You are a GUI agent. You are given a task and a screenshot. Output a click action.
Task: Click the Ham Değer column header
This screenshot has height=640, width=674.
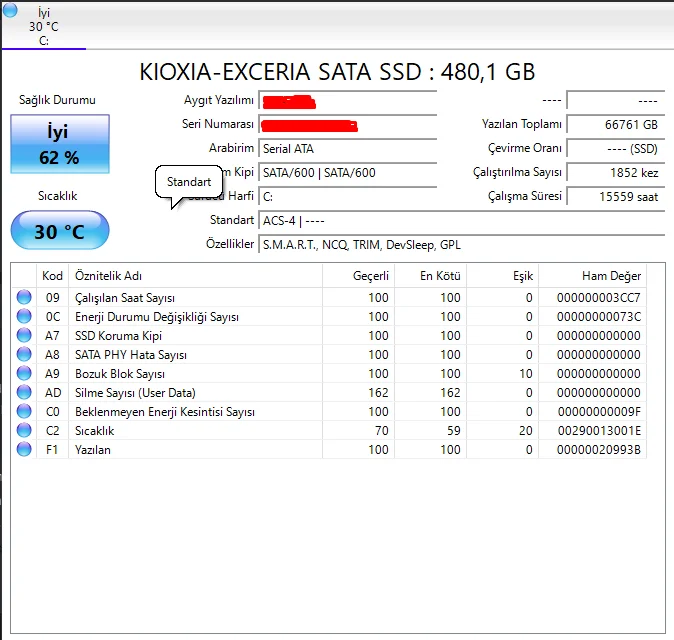click(x=593, y=276)
